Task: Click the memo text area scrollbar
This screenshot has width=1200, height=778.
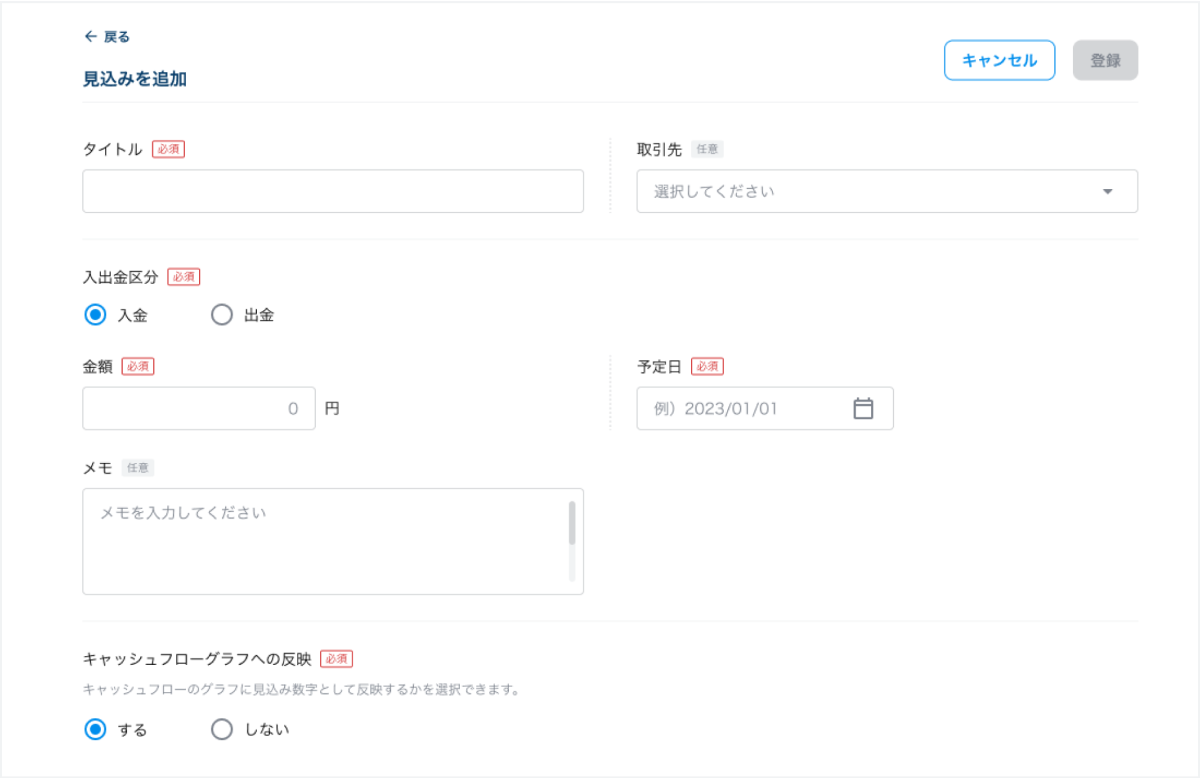Action: click(x=572, y=523)
